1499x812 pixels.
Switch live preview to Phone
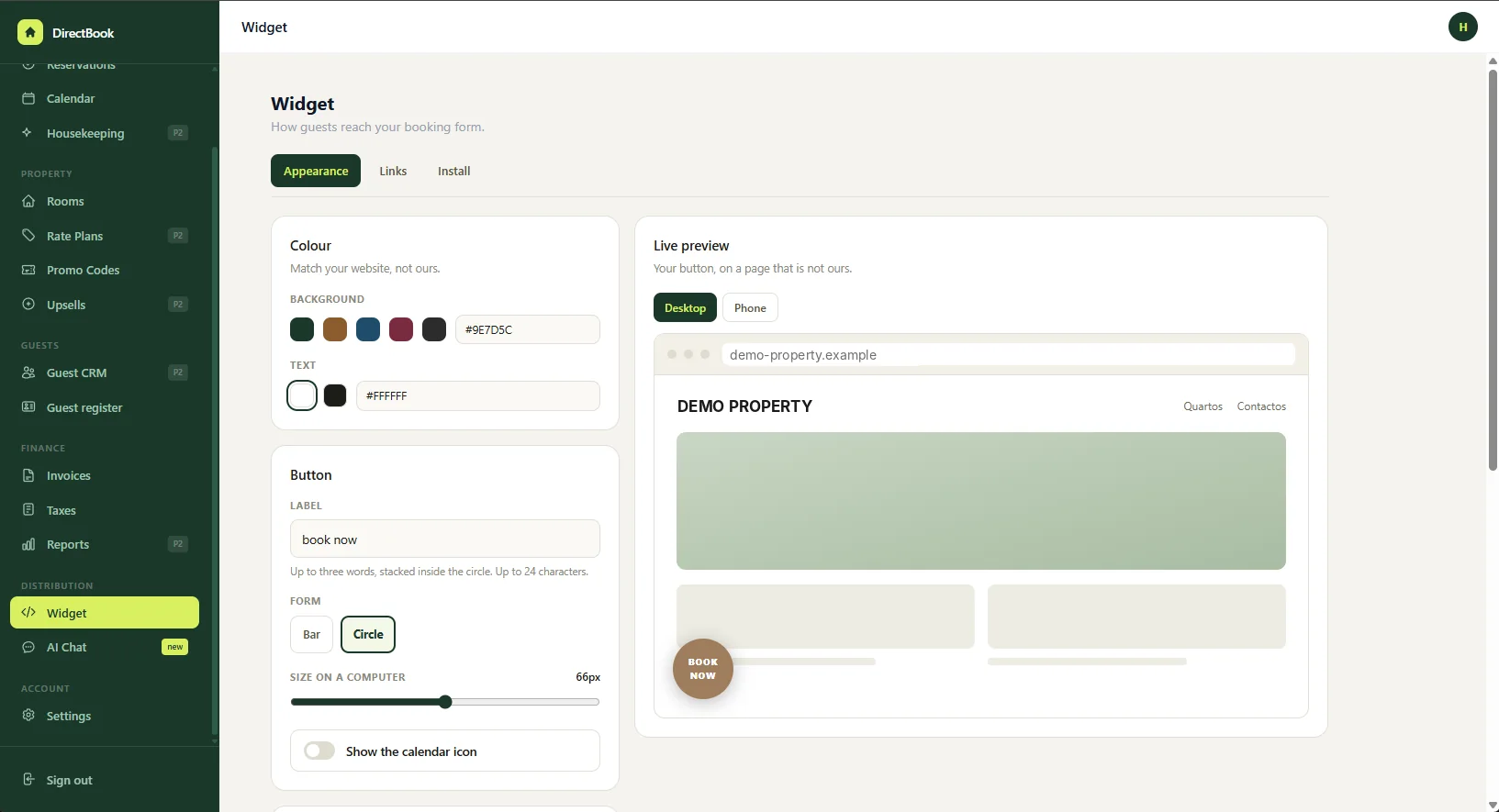(x=750, y=307)
